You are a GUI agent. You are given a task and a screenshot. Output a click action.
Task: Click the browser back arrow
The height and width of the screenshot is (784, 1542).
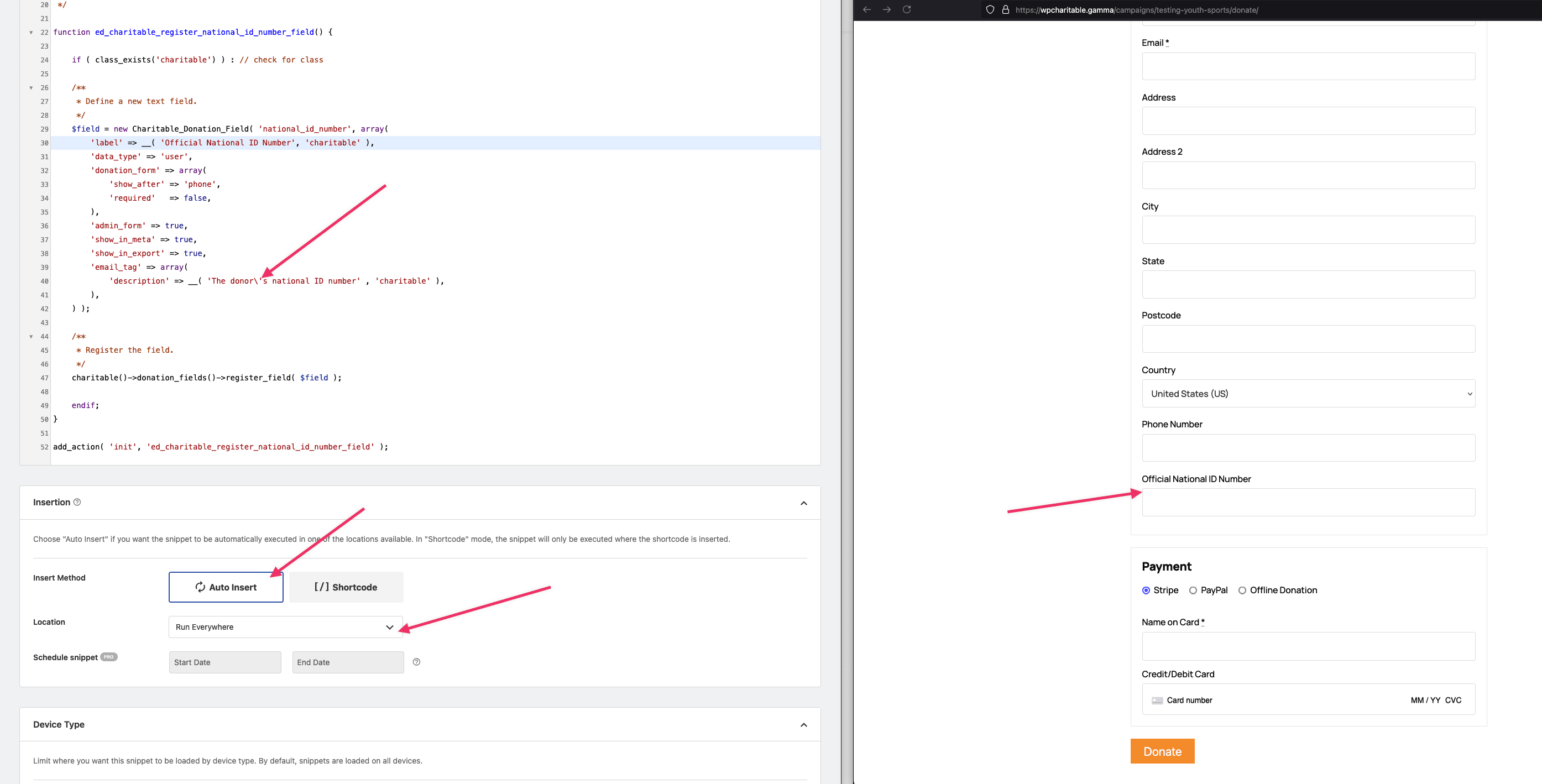[867, 9]
